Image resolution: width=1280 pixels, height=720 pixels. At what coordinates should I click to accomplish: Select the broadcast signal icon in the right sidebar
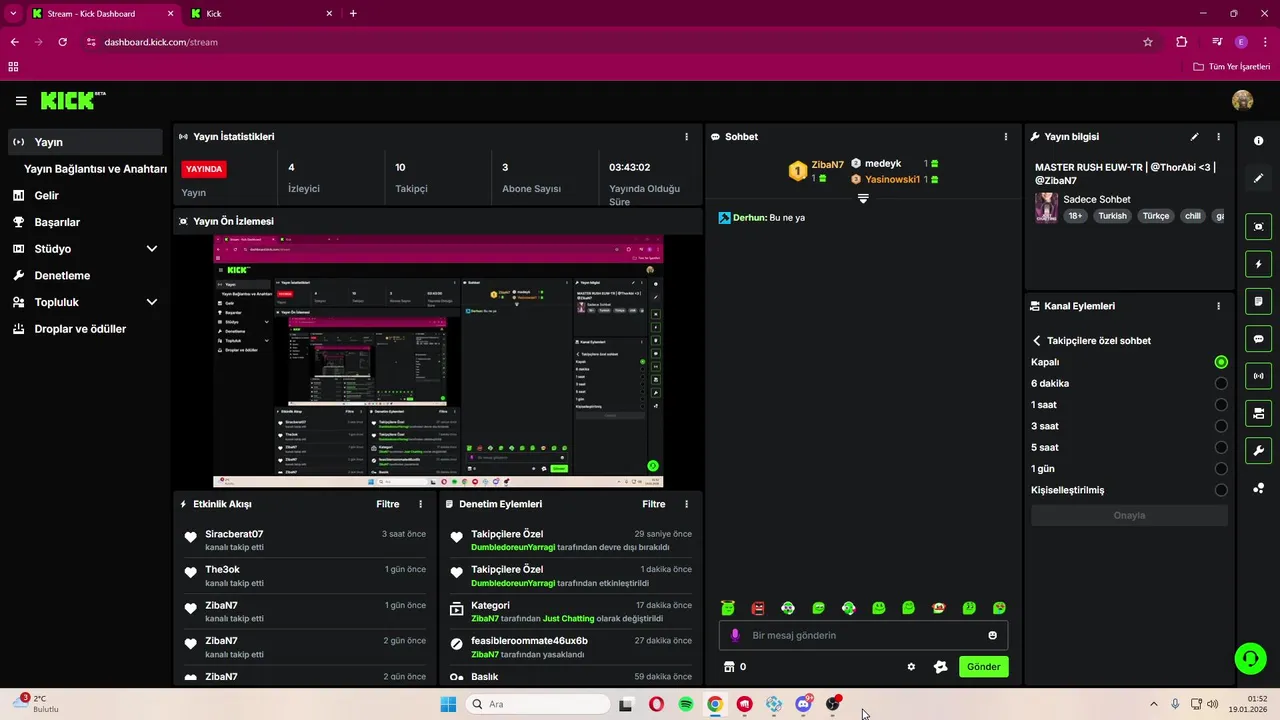pos(1258,376)
